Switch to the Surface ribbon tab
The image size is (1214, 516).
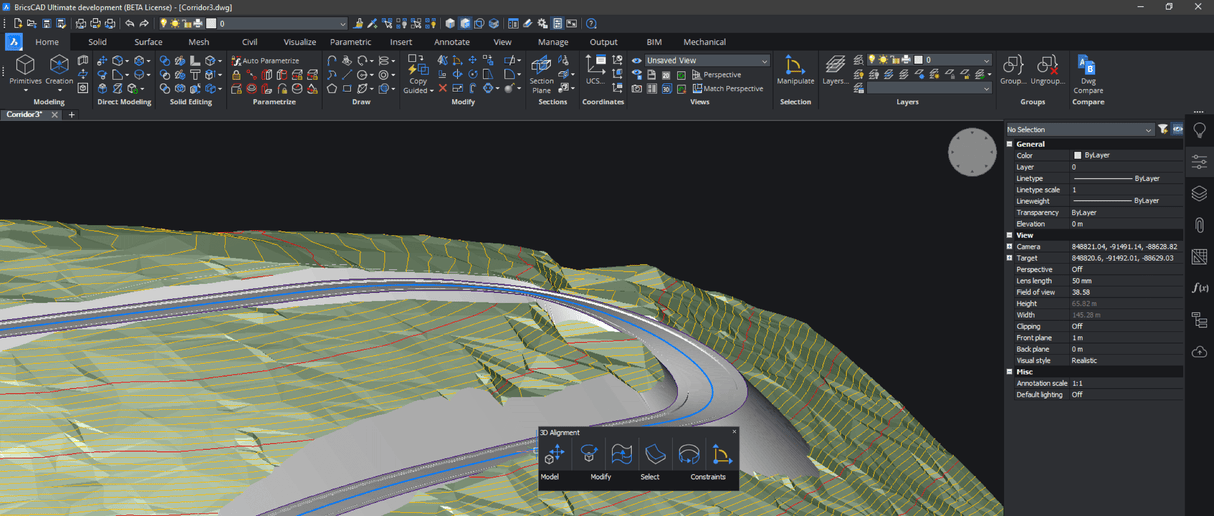tap(148, 42)
